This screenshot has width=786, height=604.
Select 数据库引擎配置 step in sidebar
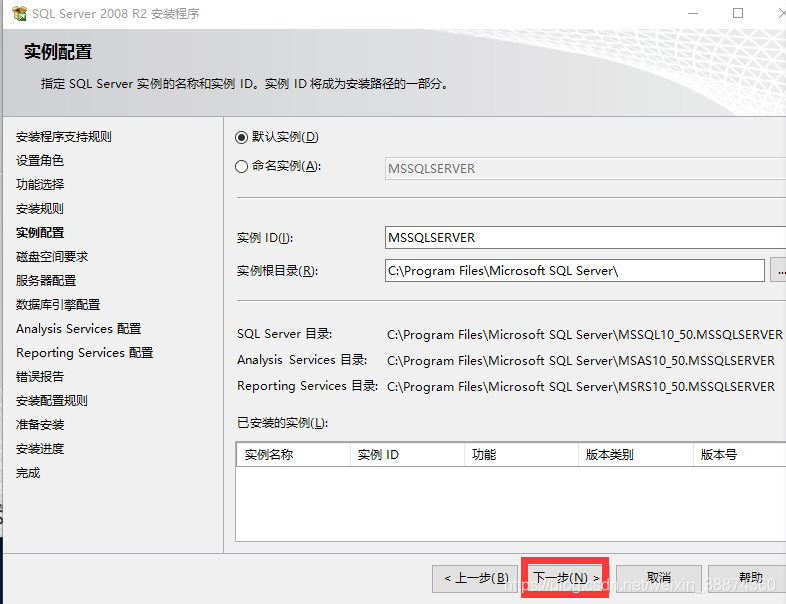tap(58, 305)
